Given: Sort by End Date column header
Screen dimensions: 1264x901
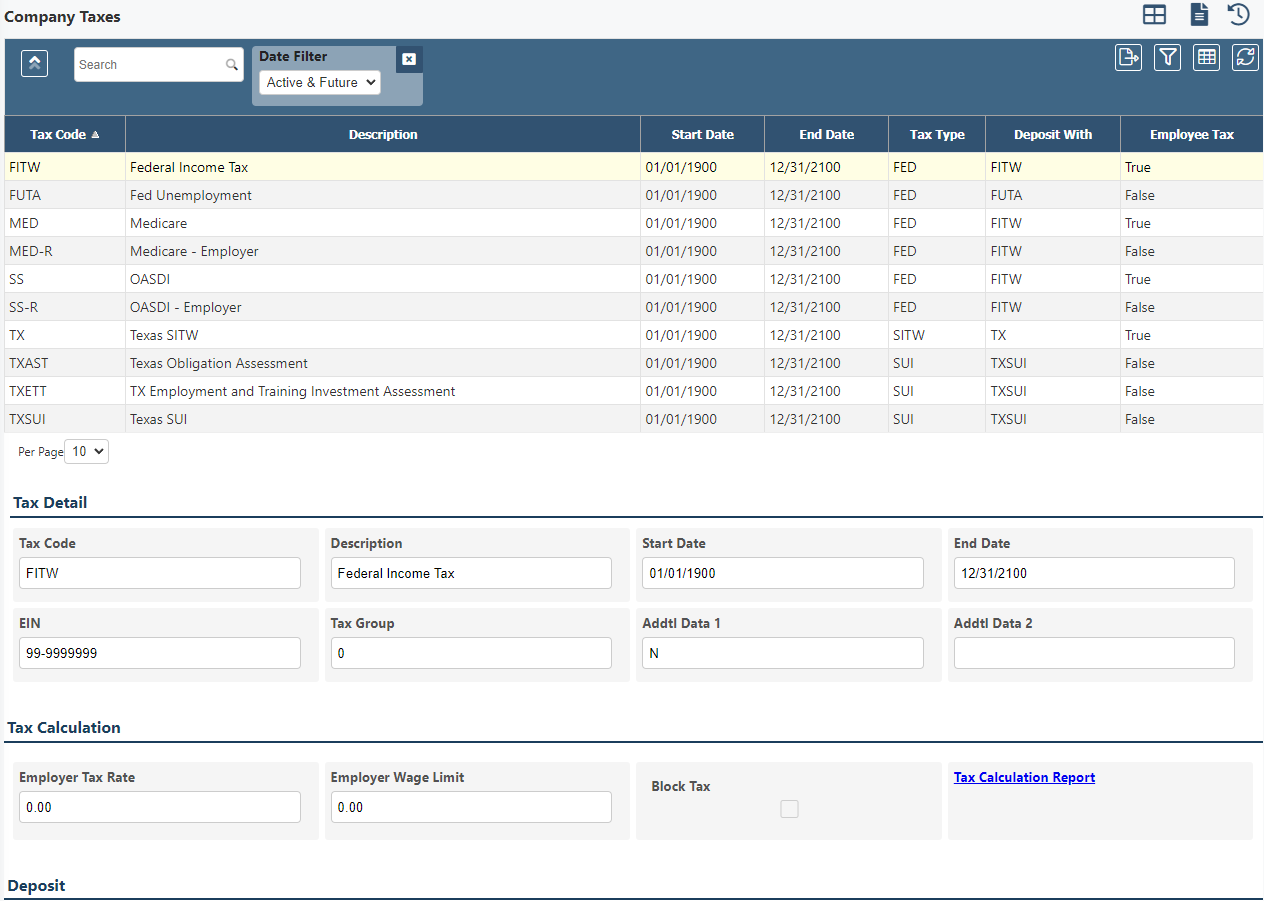Looking at the screenshot, I should [x=826, y=134].
